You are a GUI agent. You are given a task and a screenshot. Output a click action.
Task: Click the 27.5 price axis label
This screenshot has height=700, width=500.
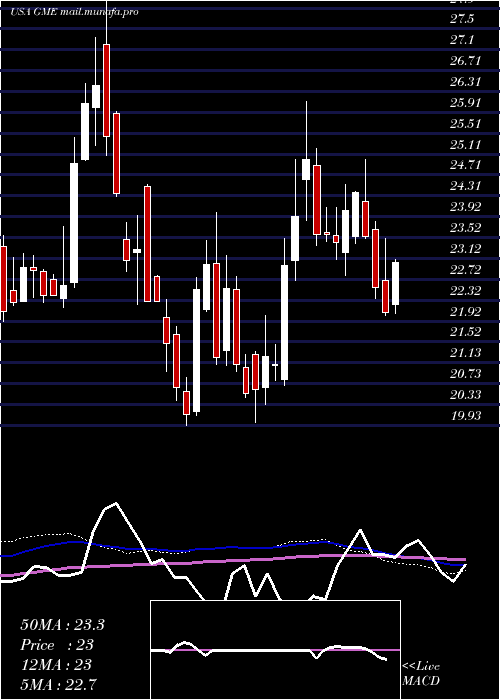point(462,19)
